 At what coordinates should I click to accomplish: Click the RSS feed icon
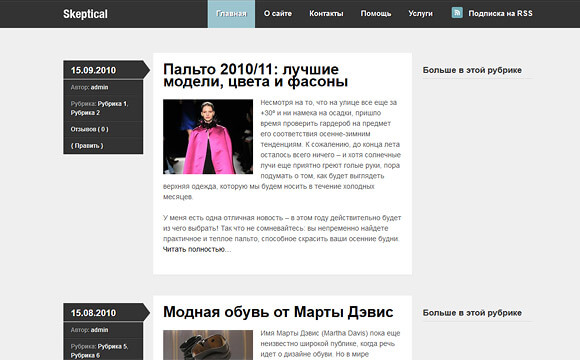(x=457, y=13)
